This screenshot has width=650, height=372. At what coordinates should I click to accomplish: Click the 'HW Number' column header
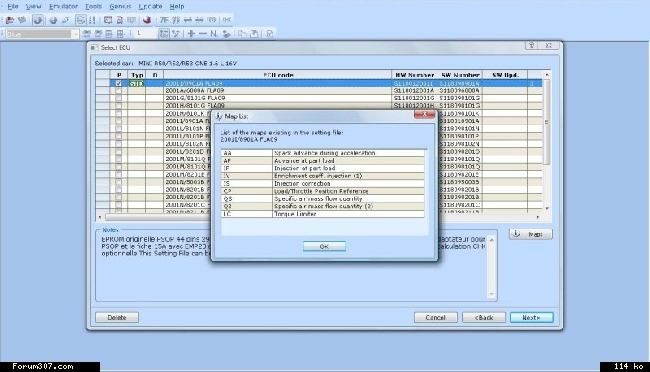415,75
